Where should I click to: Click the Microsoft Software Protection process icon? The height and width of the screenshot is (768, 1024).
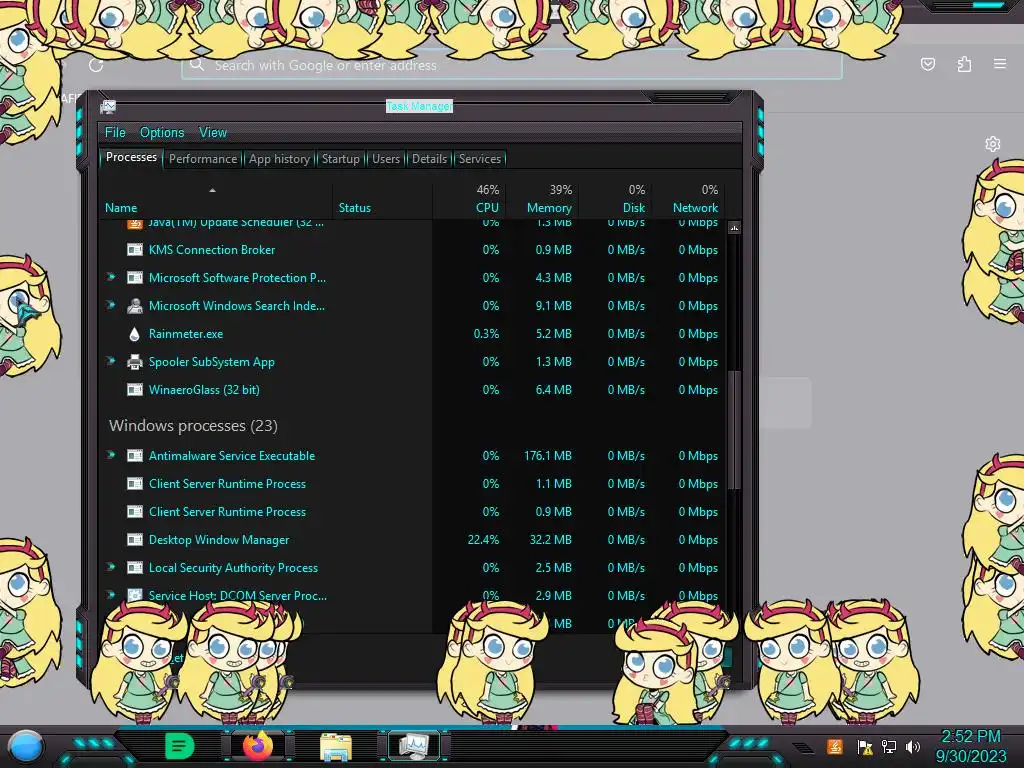pyautogui.click(x=135, y=278)
